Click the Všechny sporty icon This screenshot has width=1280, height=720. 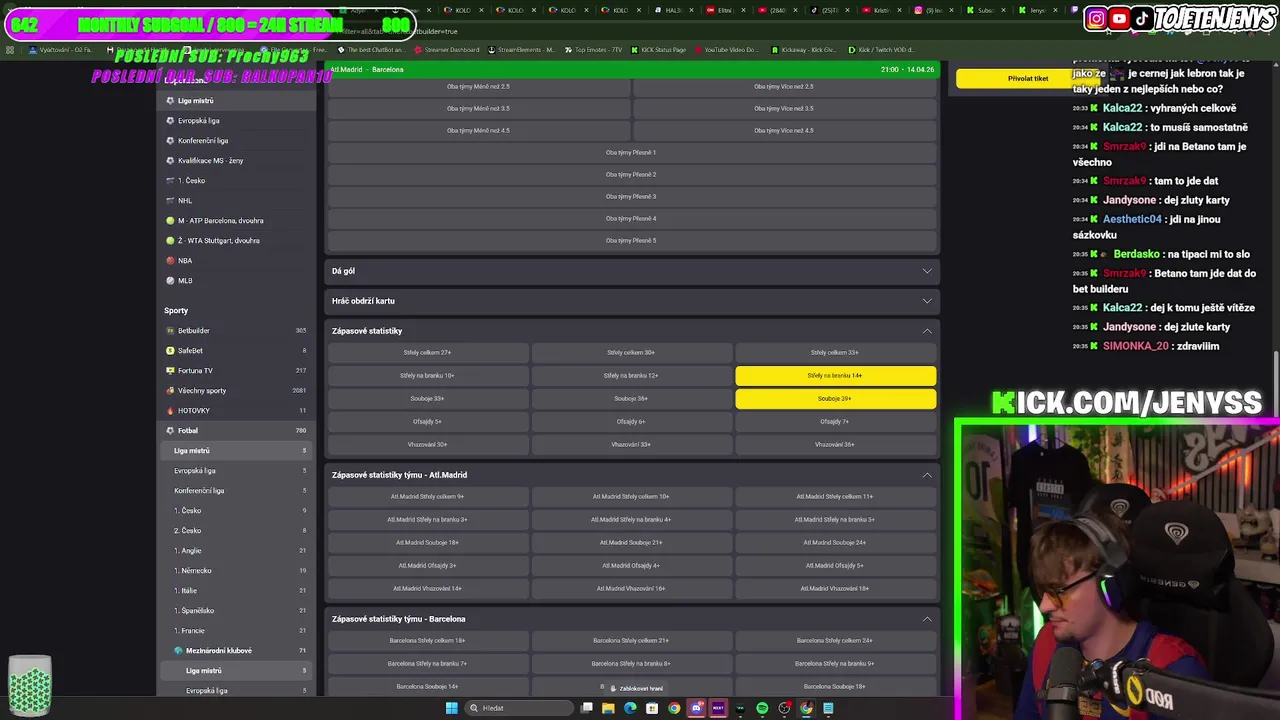click(x=170, y=391)
